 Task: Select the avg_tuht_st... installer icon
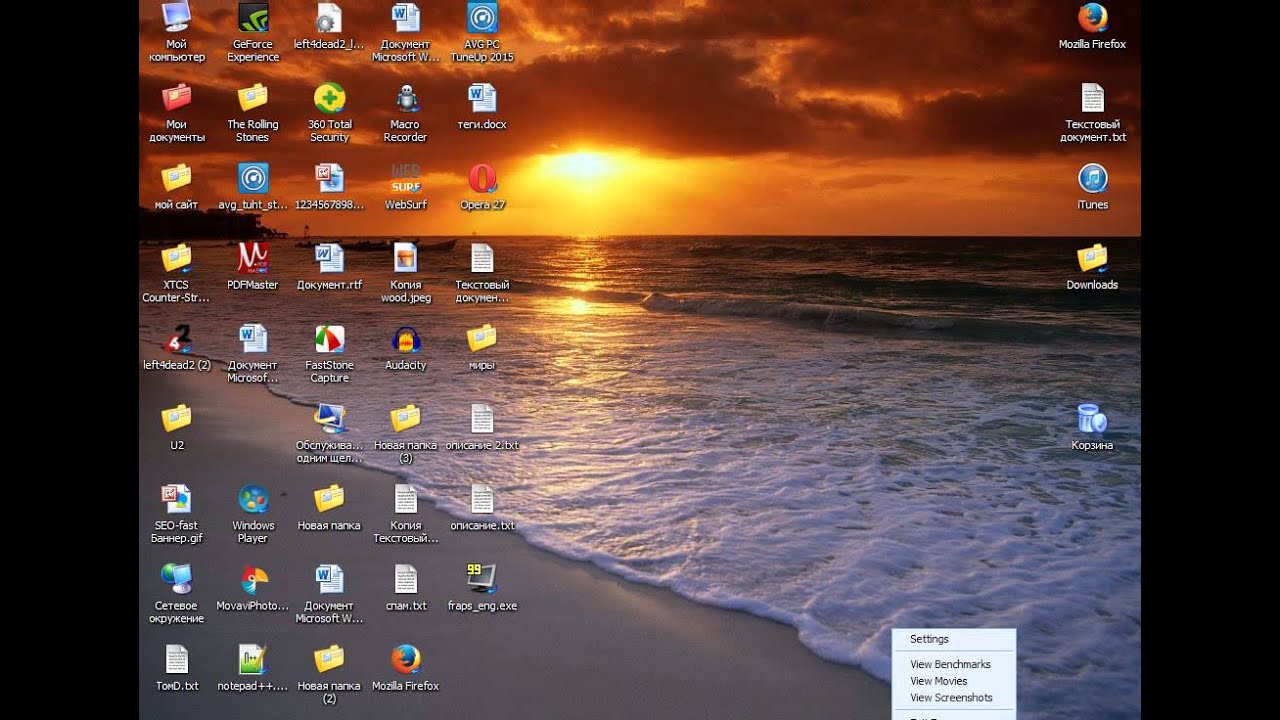[253, 187]
